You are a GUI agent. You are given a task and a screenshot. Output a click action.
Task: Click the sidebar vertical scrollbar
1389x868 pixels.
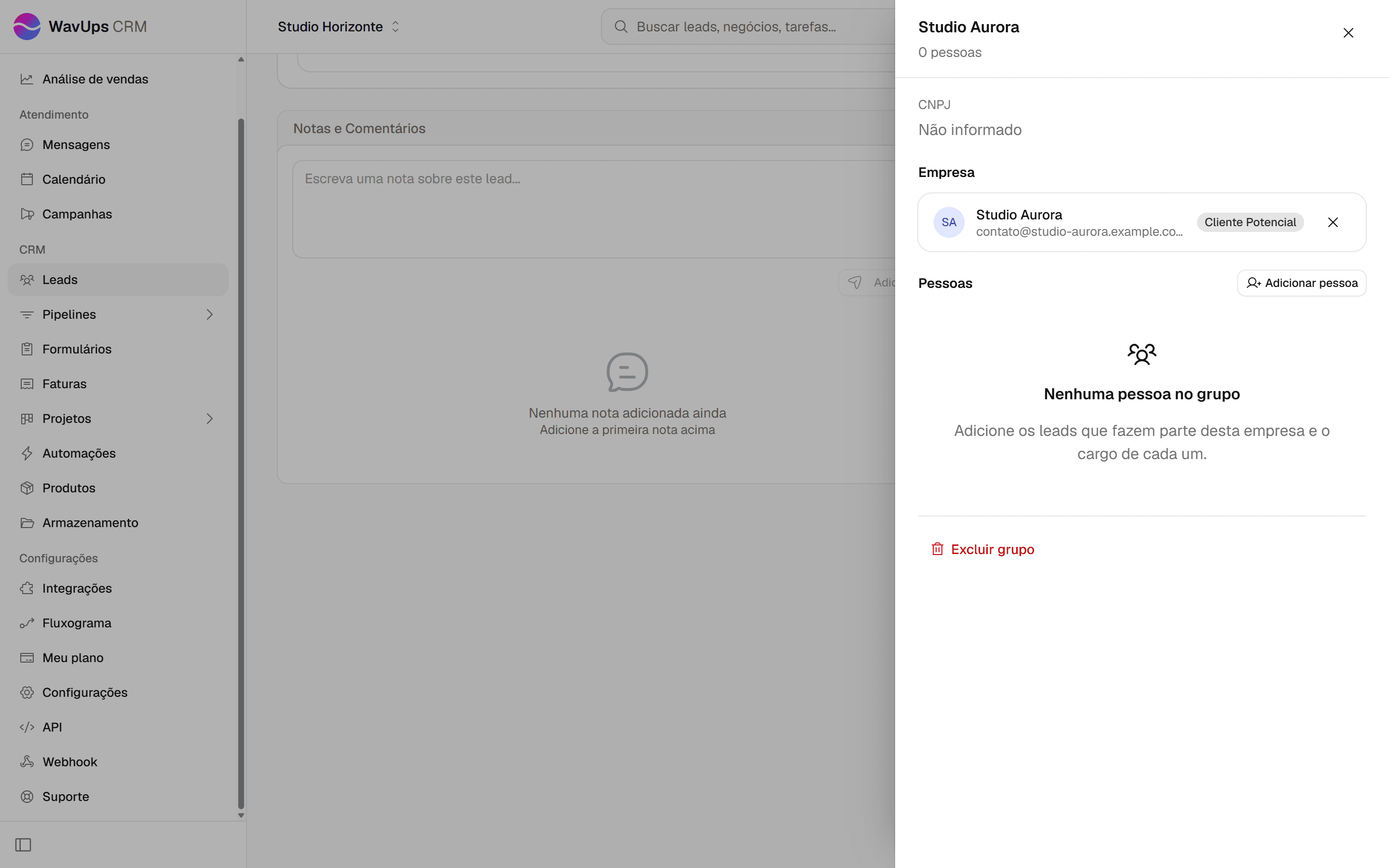click(x=241, y=464)
